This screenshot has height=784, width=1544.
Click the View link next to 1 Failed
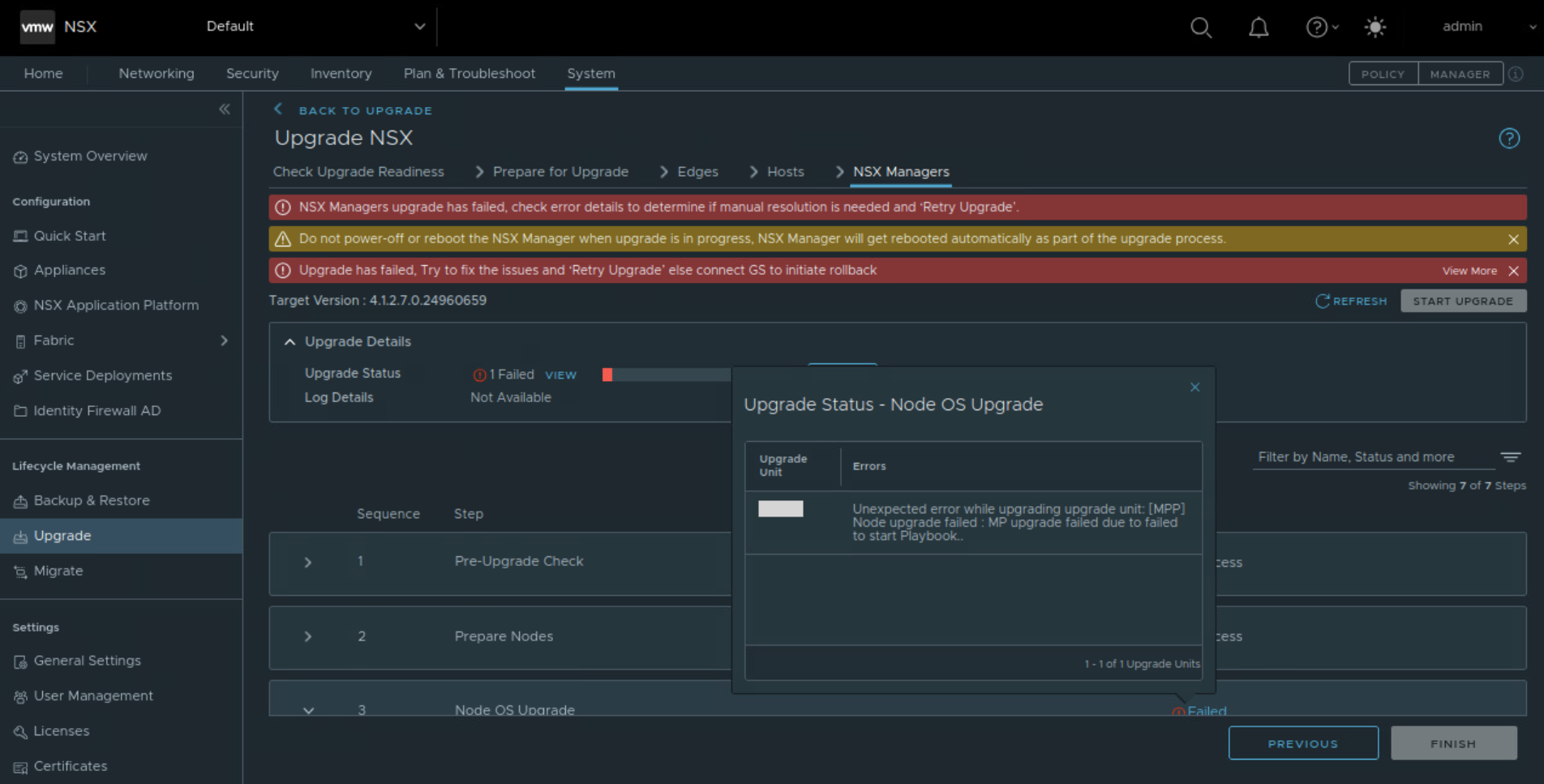point(560,375)
